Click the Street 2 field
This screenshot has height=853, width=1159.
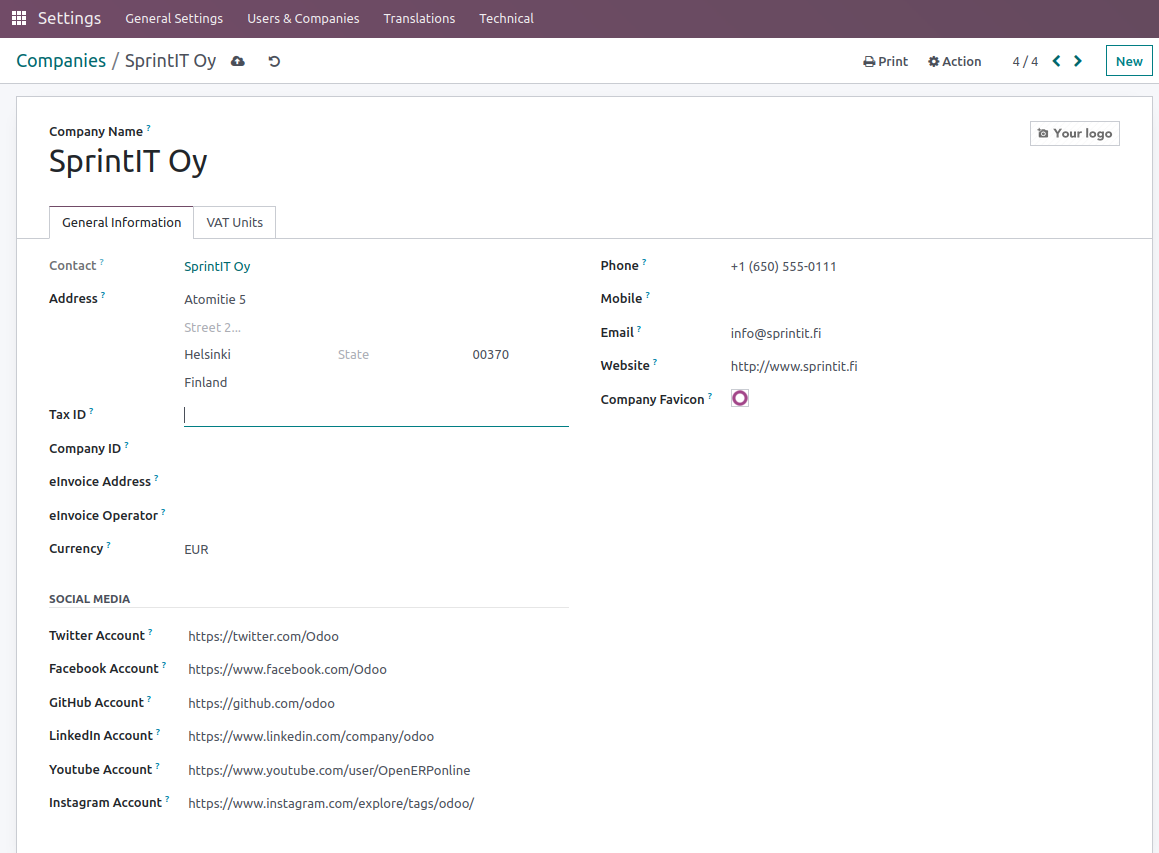(x=375, y=327)
